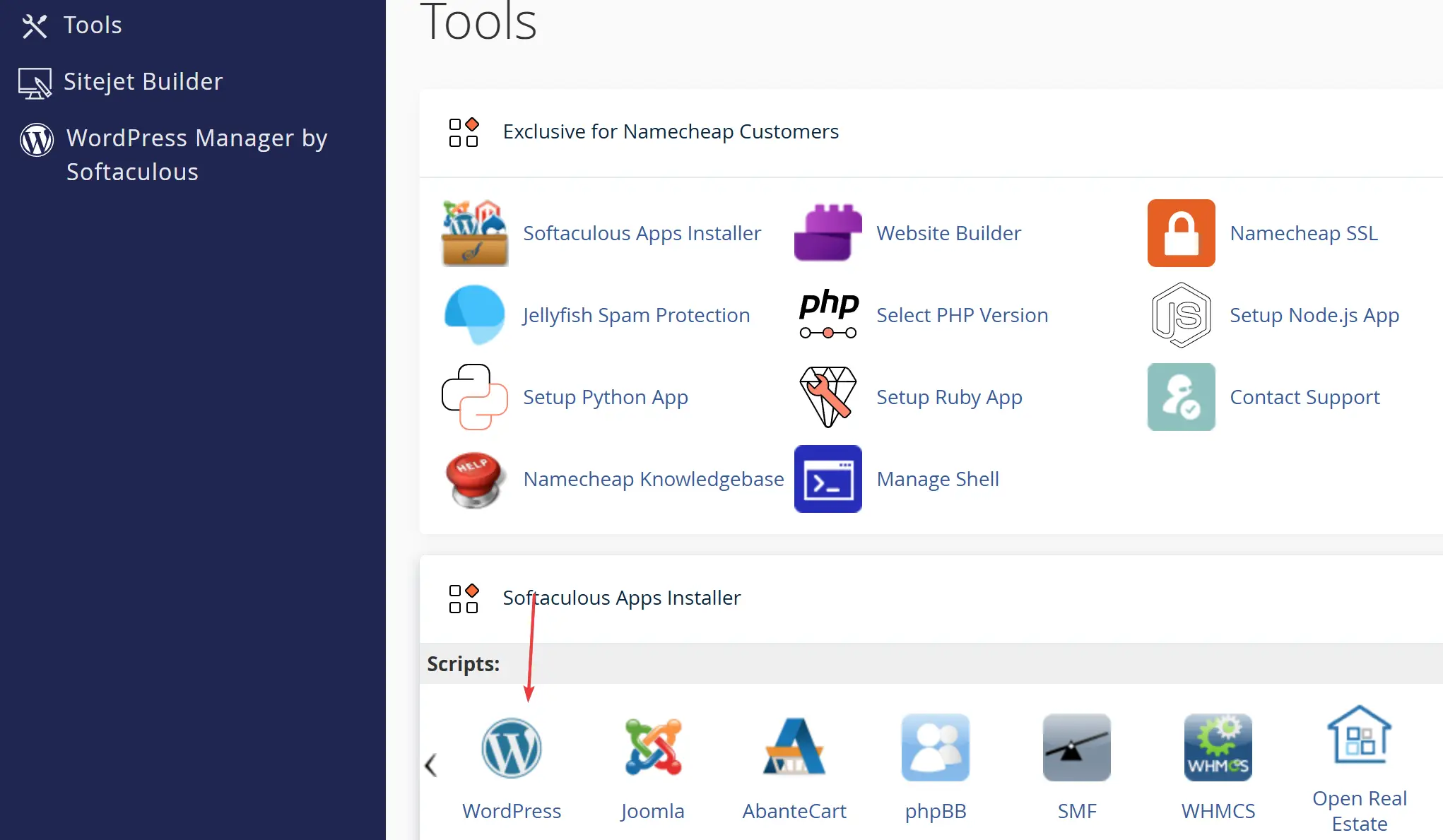Open the Softaculous Apps Installer link
This screenshot has height=840, width=1443.
coord(642,233)
